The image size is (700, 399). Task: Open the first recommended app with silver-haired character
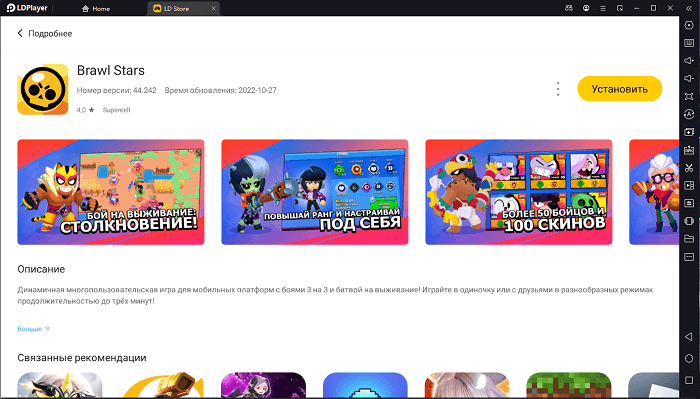click(60, 385)
